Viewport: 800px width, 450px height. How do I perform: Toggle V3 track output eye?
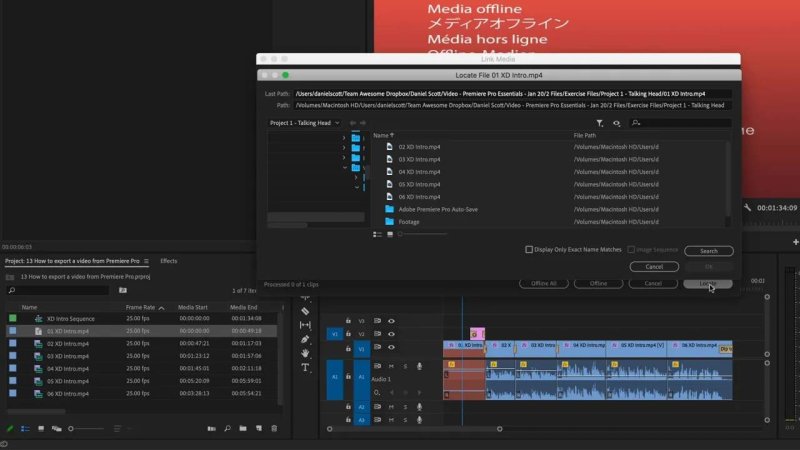tap(391, 321)
